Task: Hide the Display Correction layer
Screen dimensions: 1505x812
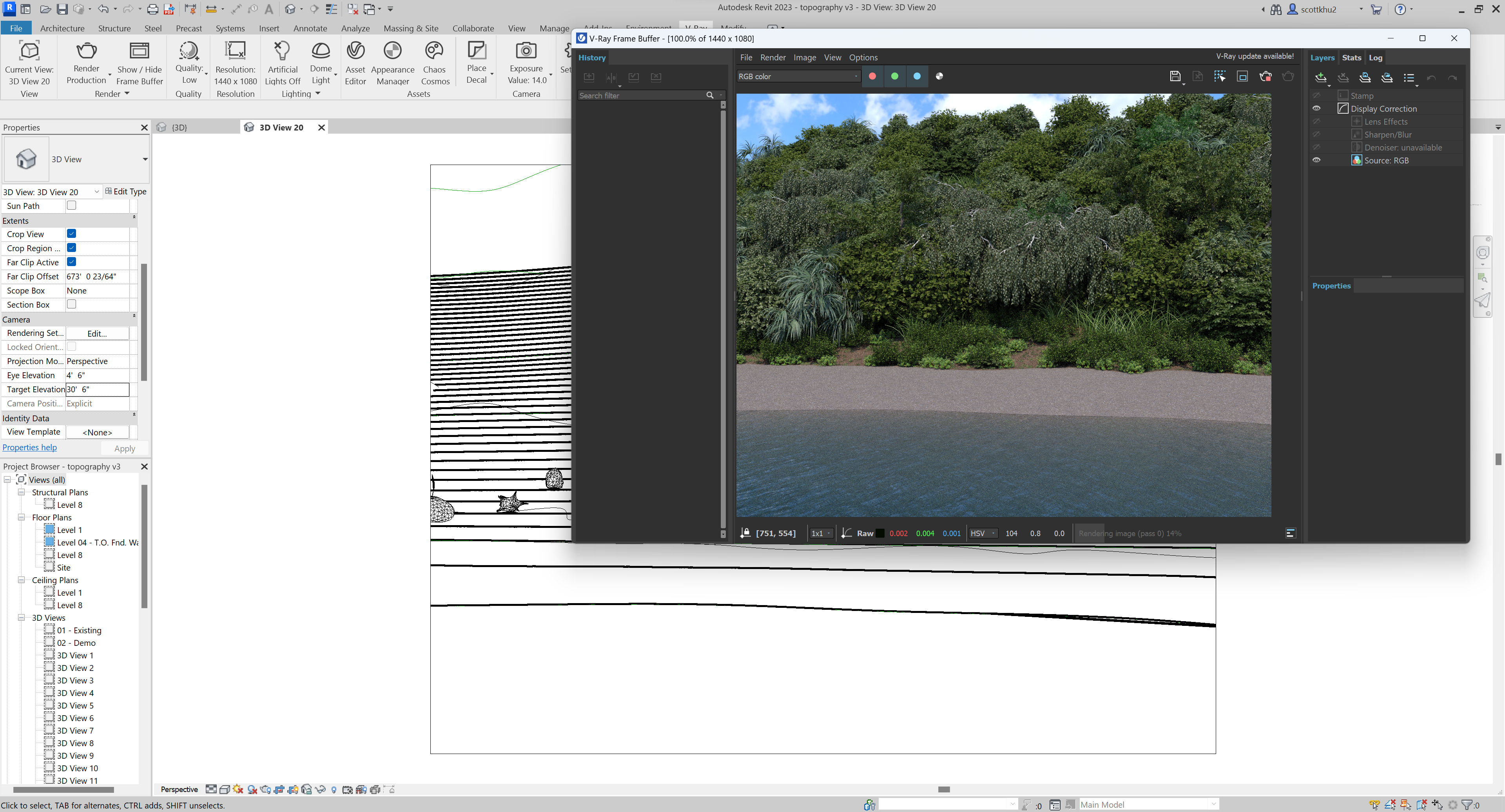Action: point(1317,108)
